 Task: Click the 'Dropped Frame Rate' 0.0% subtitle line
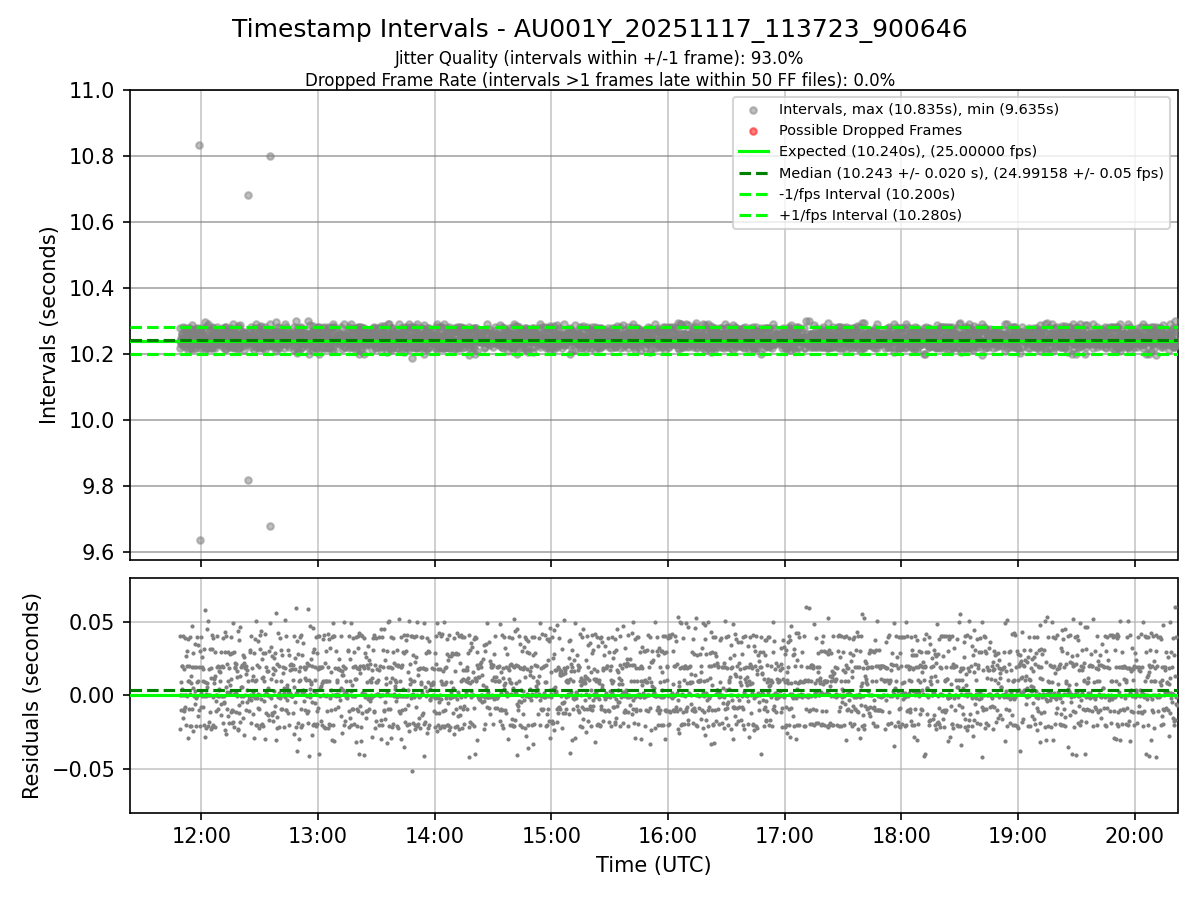[600, 80]
